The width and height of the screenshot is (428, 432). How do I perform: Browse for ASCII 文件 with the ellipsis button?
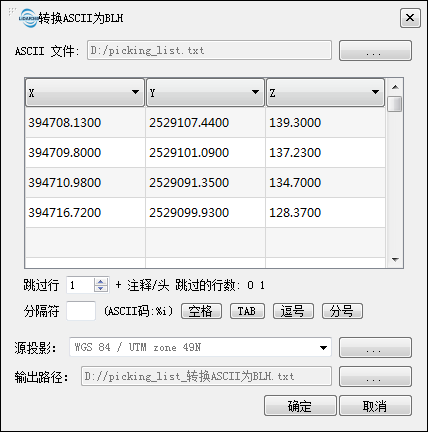pyautogui.click(x=375, y=51)
